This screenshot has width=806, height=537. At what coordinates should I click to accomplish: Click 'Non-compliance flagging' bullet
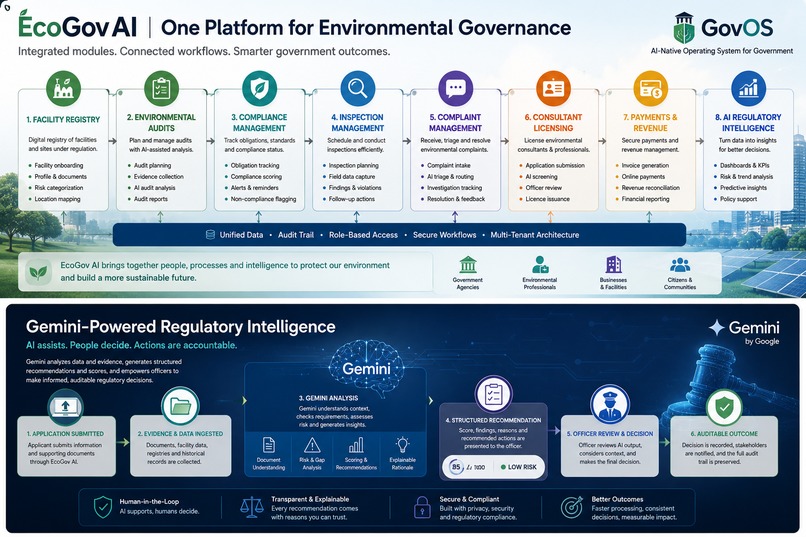tap(263, 199)
